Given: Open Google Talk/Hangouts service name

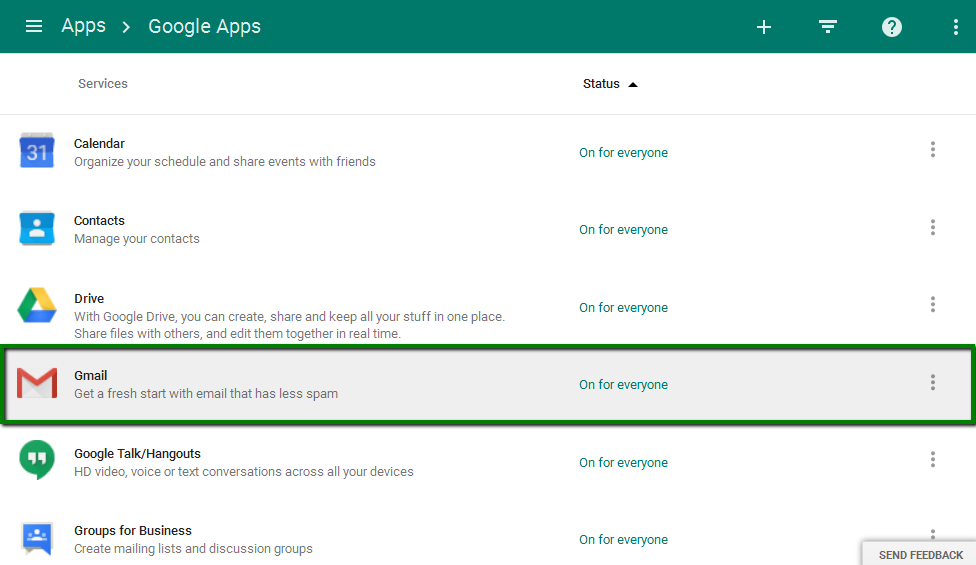Looking at the screenshot, I should coord(137,453).
